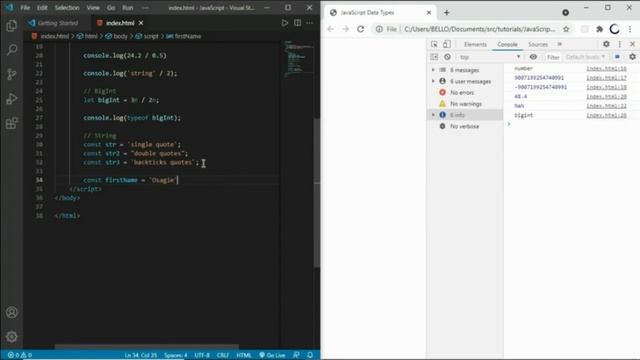Close the DevTools panel
Screen dimensions: 640x360
pos(632,44)
